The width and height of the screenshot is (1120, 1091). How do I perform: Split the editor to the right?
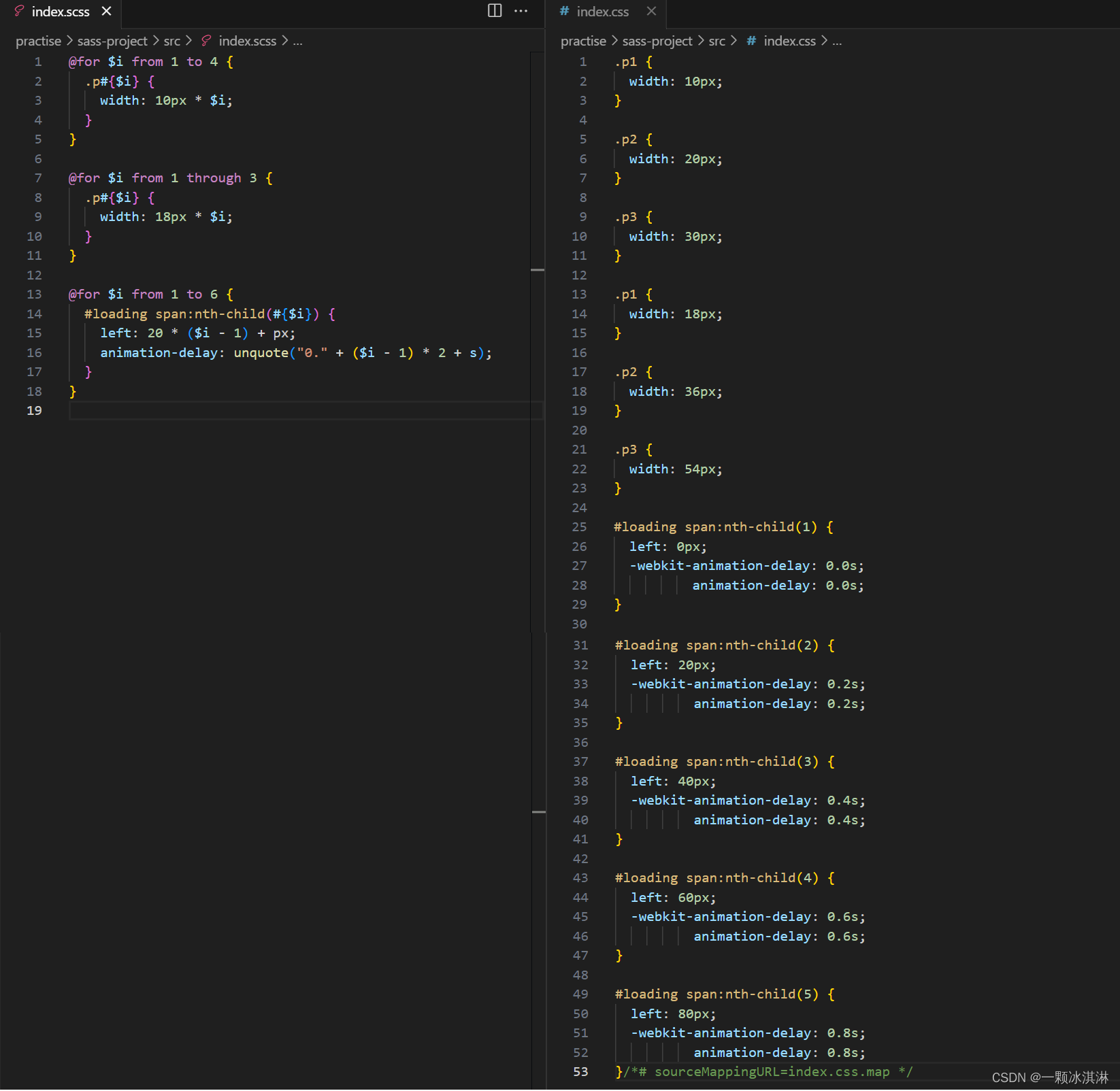(495, 10)
